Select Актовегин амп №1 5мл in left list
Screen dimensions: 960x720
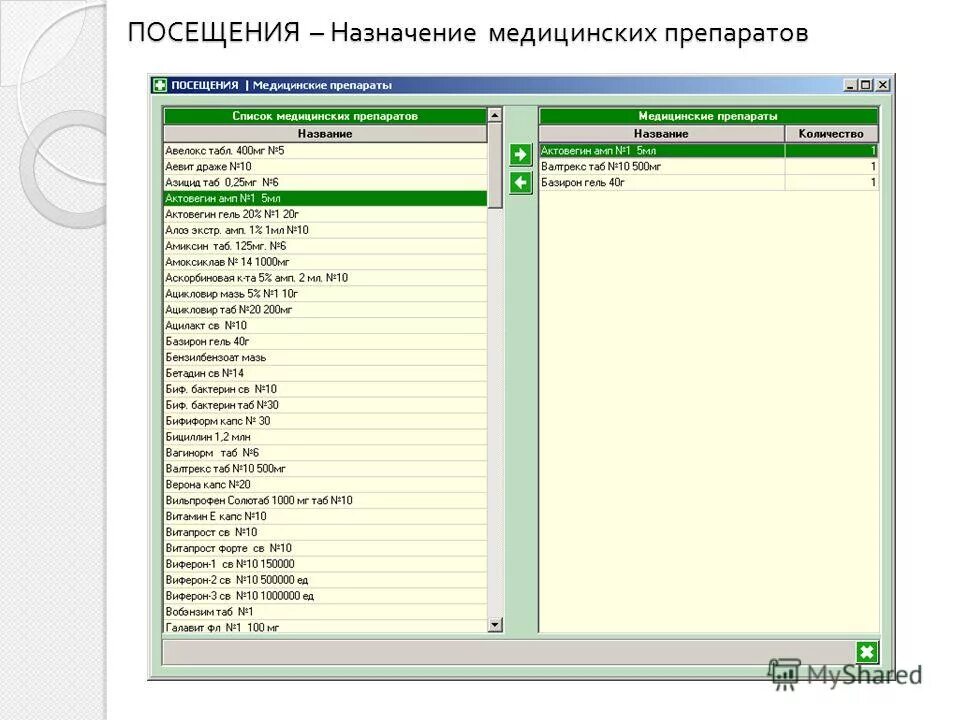point(325,198)
